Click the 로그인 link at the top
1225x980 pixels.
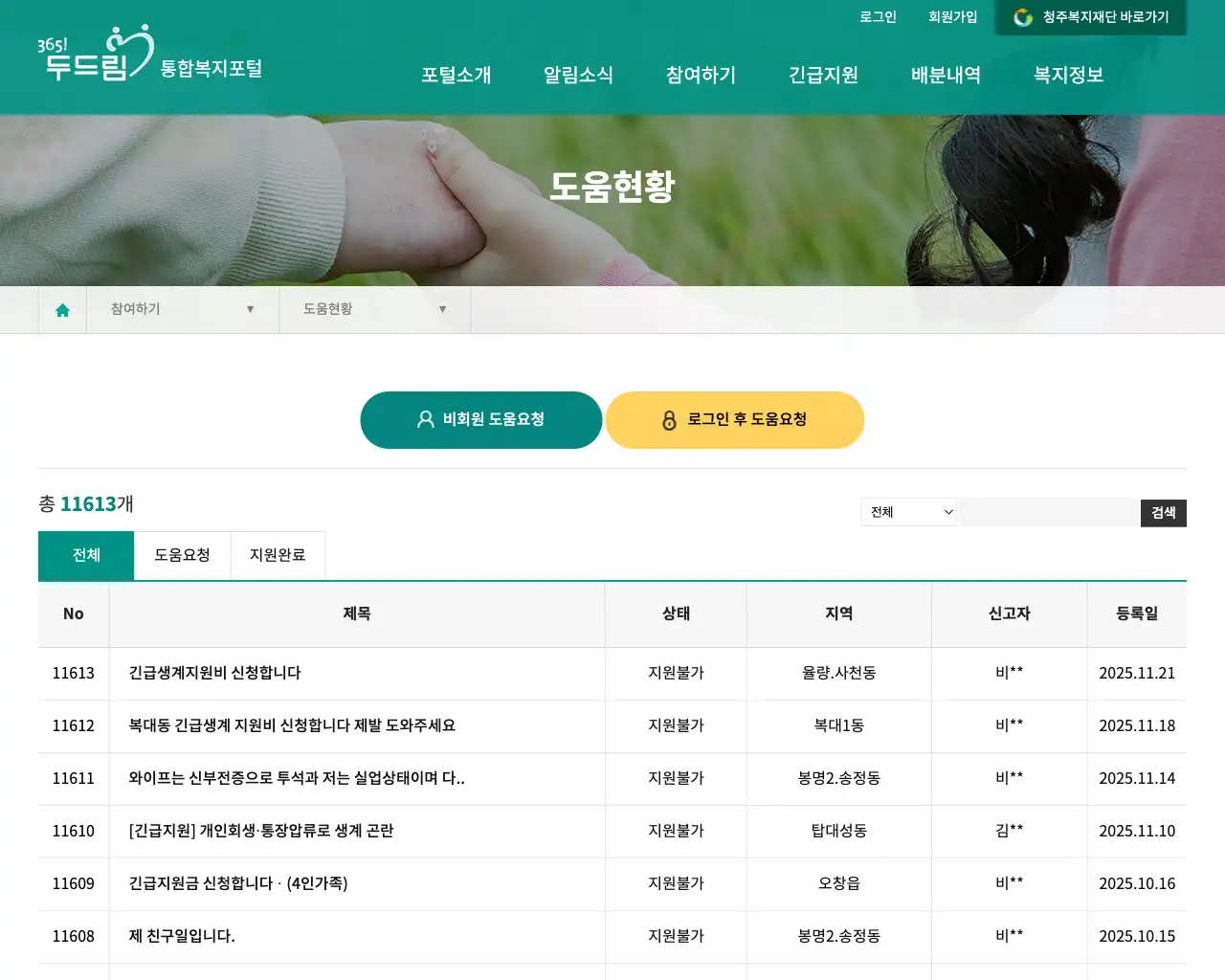point(878,16)
